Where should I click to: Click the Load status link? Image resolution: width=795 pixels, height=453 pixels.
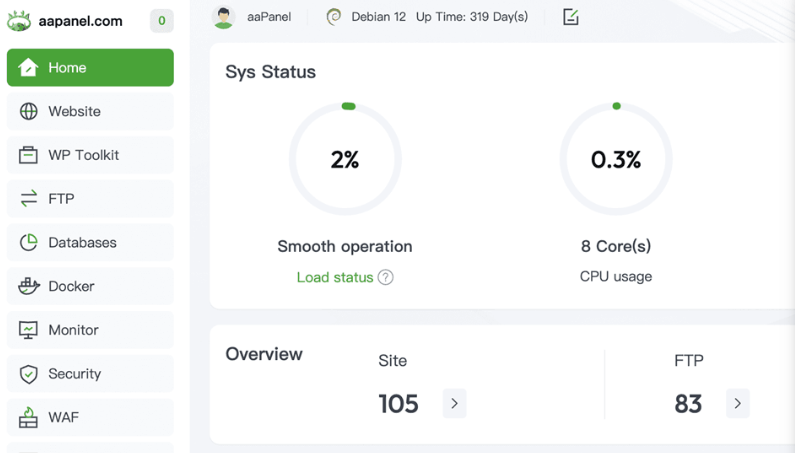(x=335, y=277)
